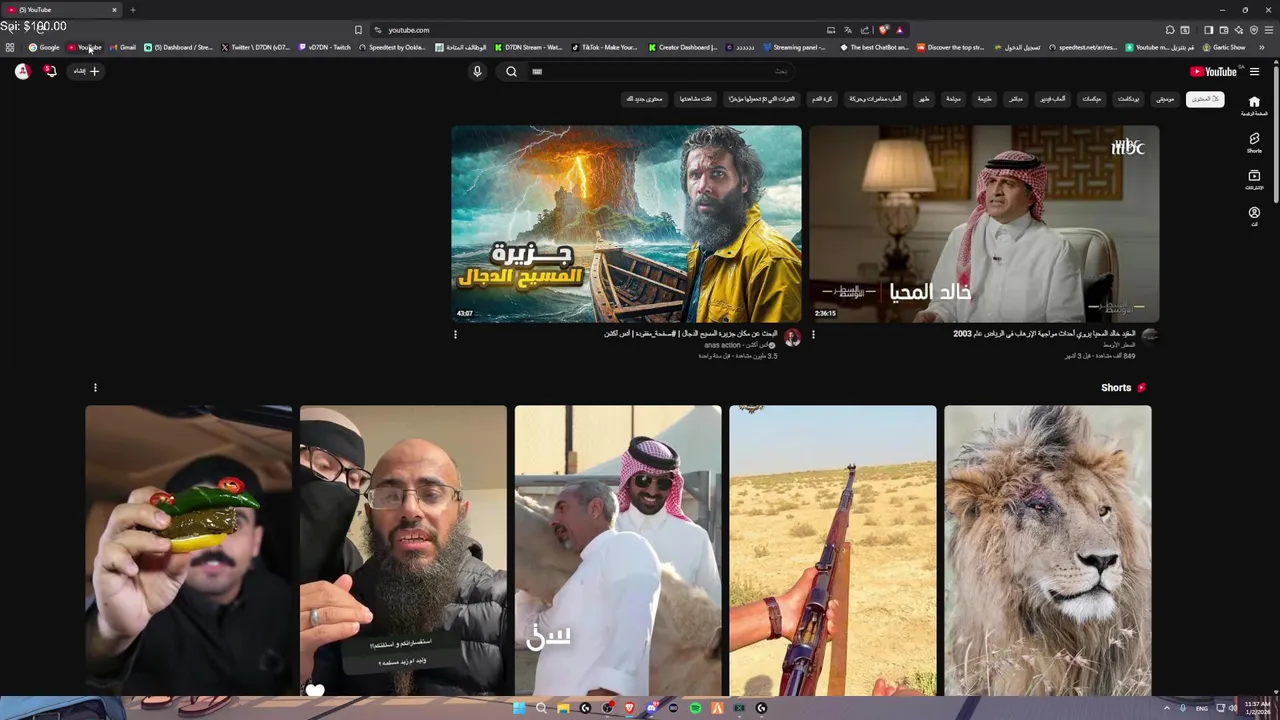The image size is (1280, 720).
Task: Open the notifications bell
Action: (x=50, y=71)
